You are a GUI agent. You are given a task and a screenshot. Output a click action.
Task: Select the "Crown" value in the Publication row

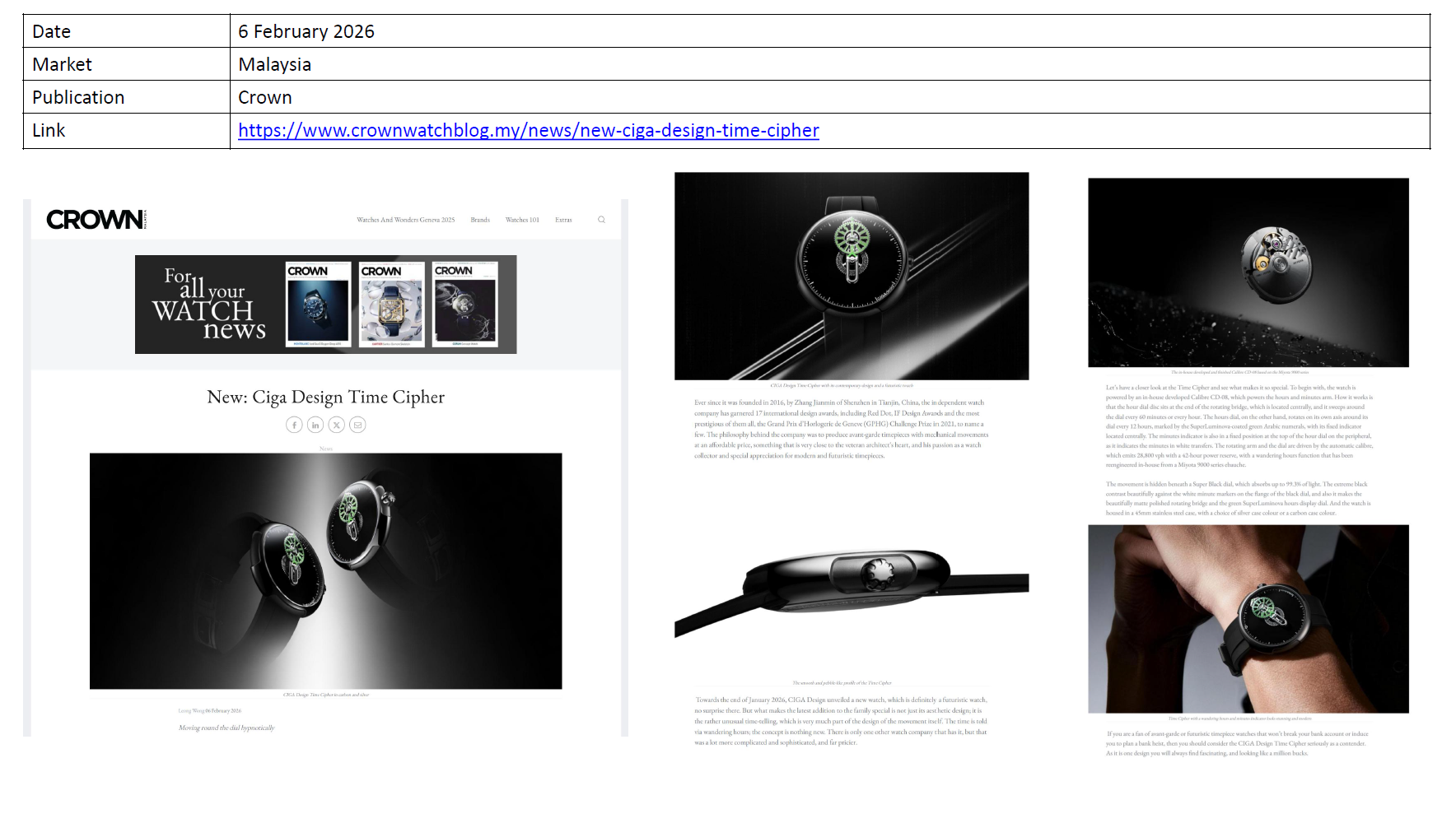[265, 97]
